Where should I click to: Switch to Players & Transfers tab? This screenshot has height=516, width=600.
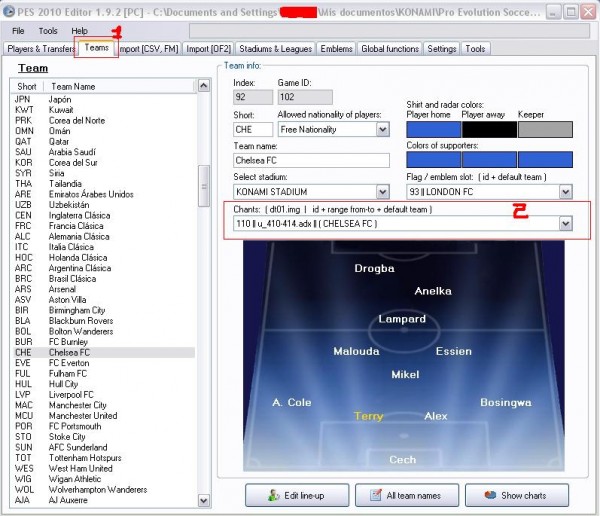tap(41, 49)
